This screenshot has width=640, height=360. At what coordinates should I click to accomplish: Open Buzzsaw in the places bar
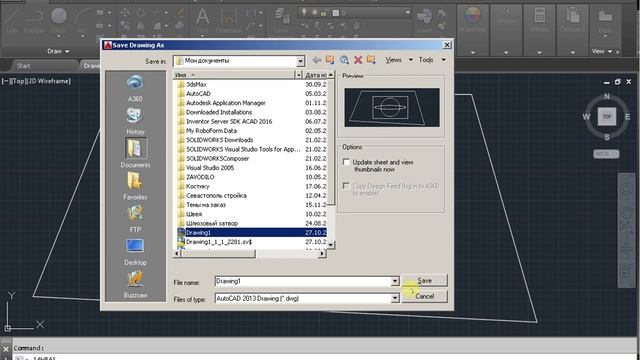[135, 284]
